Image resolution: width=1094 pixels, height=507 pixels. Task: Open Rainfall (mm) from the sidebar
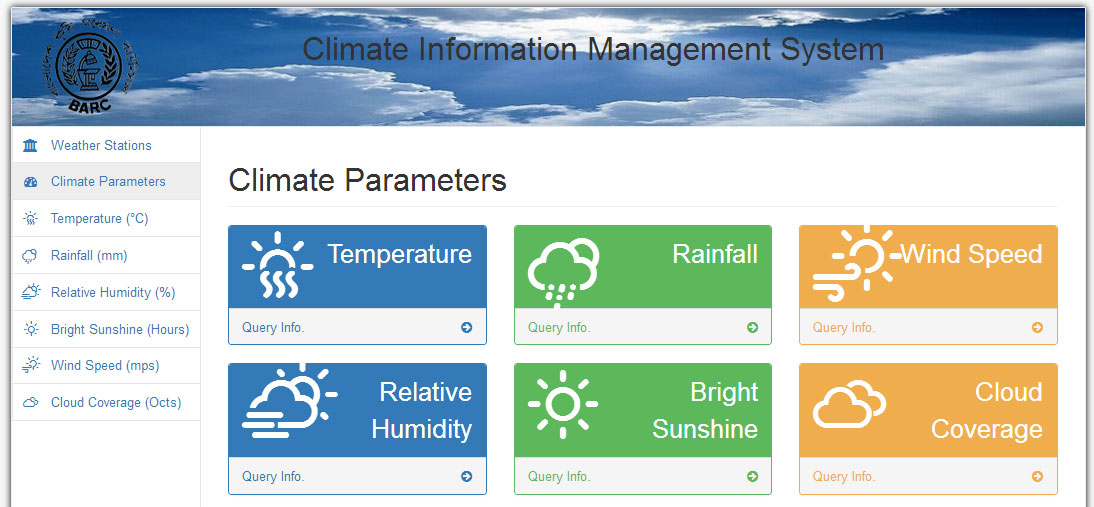coord(89,256)
